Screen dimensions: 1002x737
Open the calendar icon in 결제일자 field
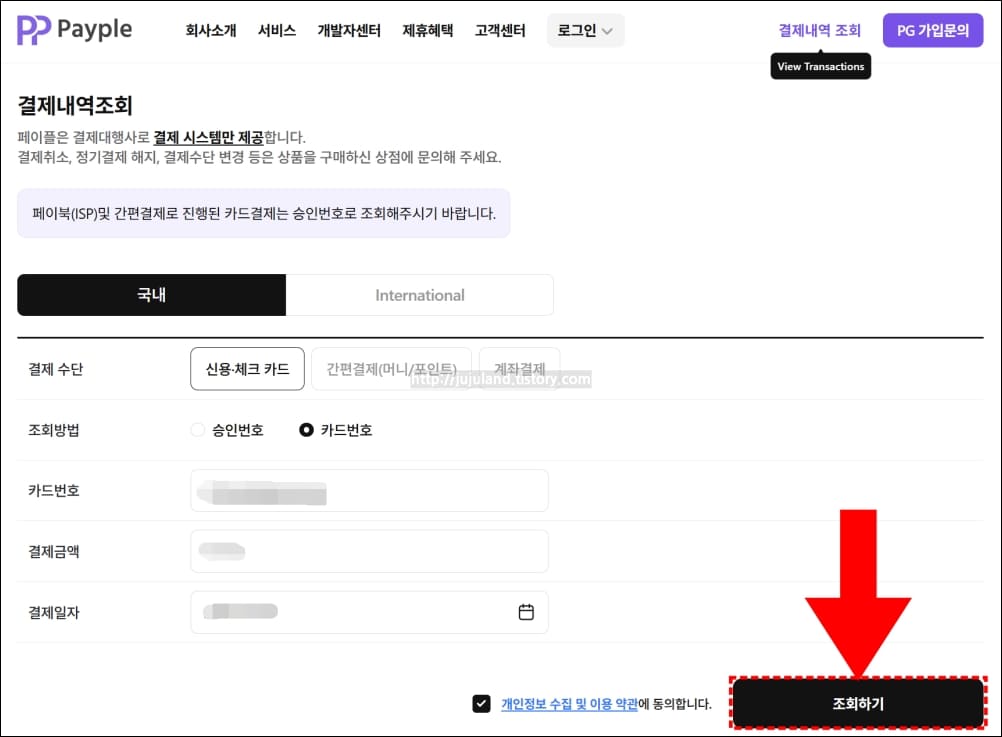[x=526, y=612]
